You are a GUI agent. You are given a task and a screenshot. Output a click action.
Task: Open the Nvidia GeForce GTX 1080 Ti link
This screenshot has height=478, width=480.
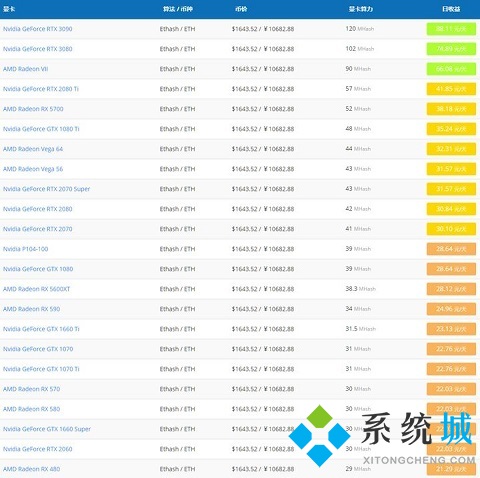[x=41, y=129]
